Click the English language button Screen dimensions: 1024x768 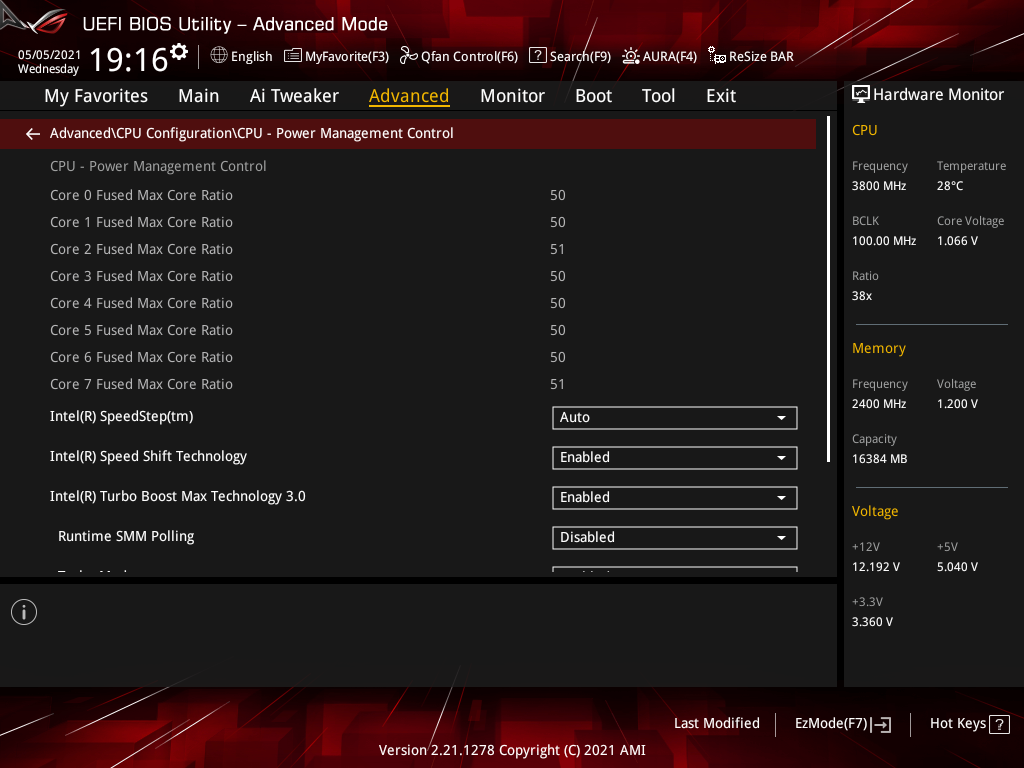[251, 56]
